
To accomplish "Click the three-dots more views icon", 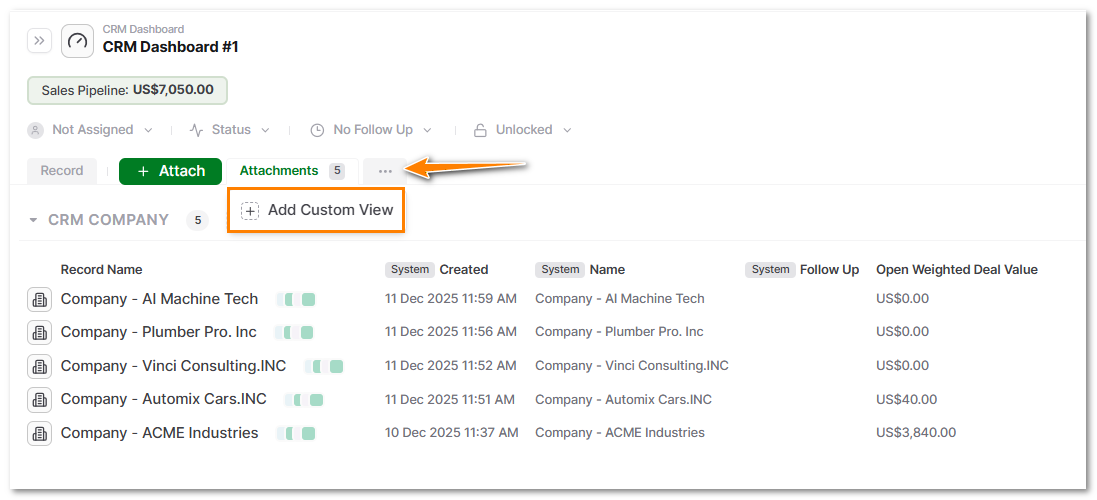I will pos(385,171).
